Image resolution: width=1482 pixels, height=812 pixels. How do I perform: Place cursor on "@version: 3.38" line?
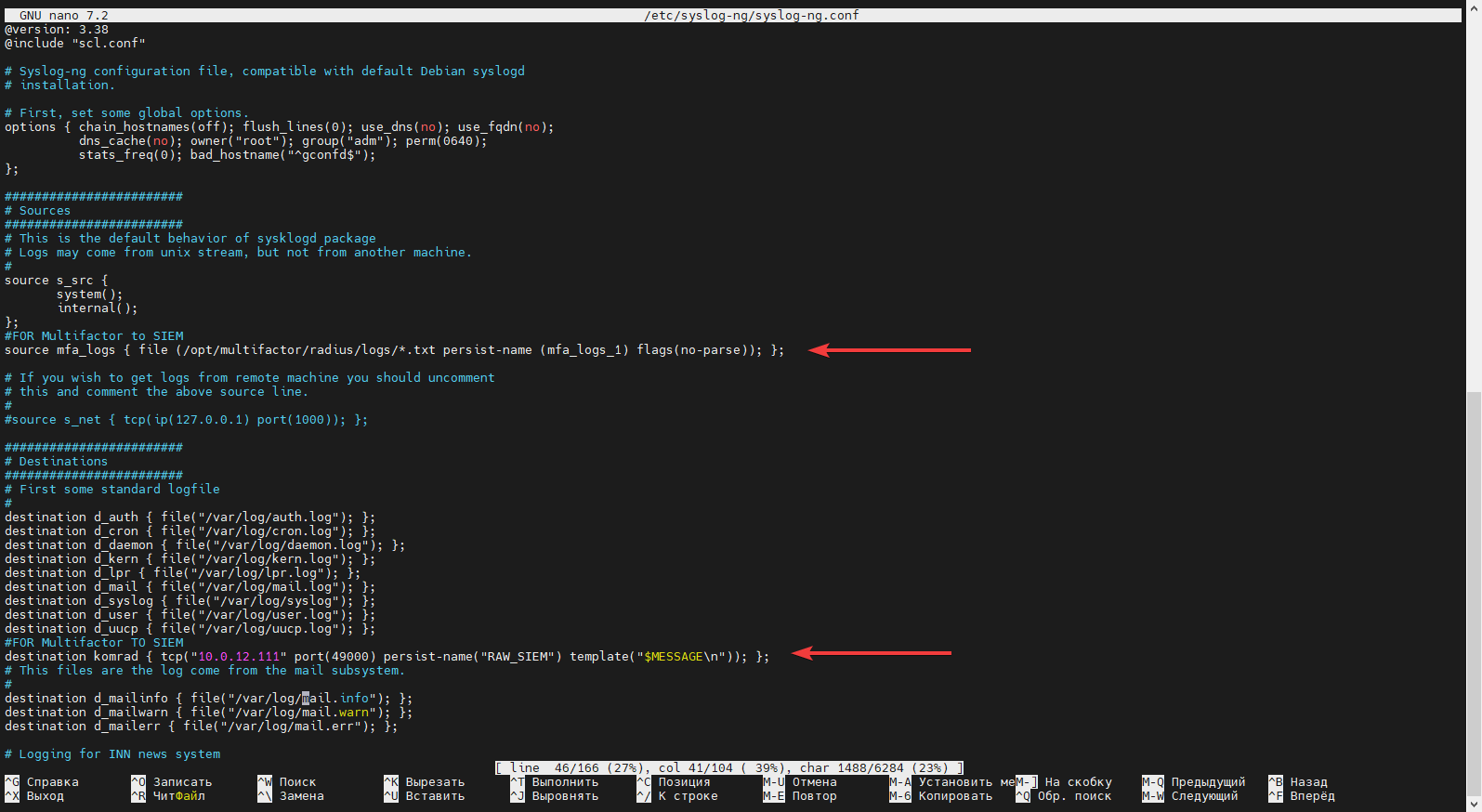pyautogui.click(x=57, y=30)
